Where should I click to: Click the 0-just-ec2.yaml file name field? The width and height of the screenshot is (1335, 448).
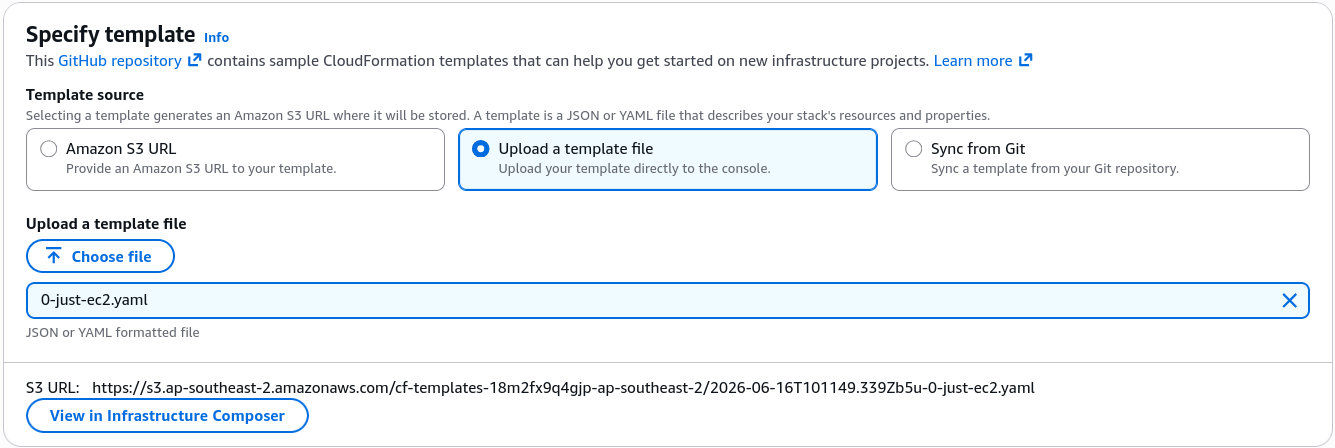pos(667,300)
